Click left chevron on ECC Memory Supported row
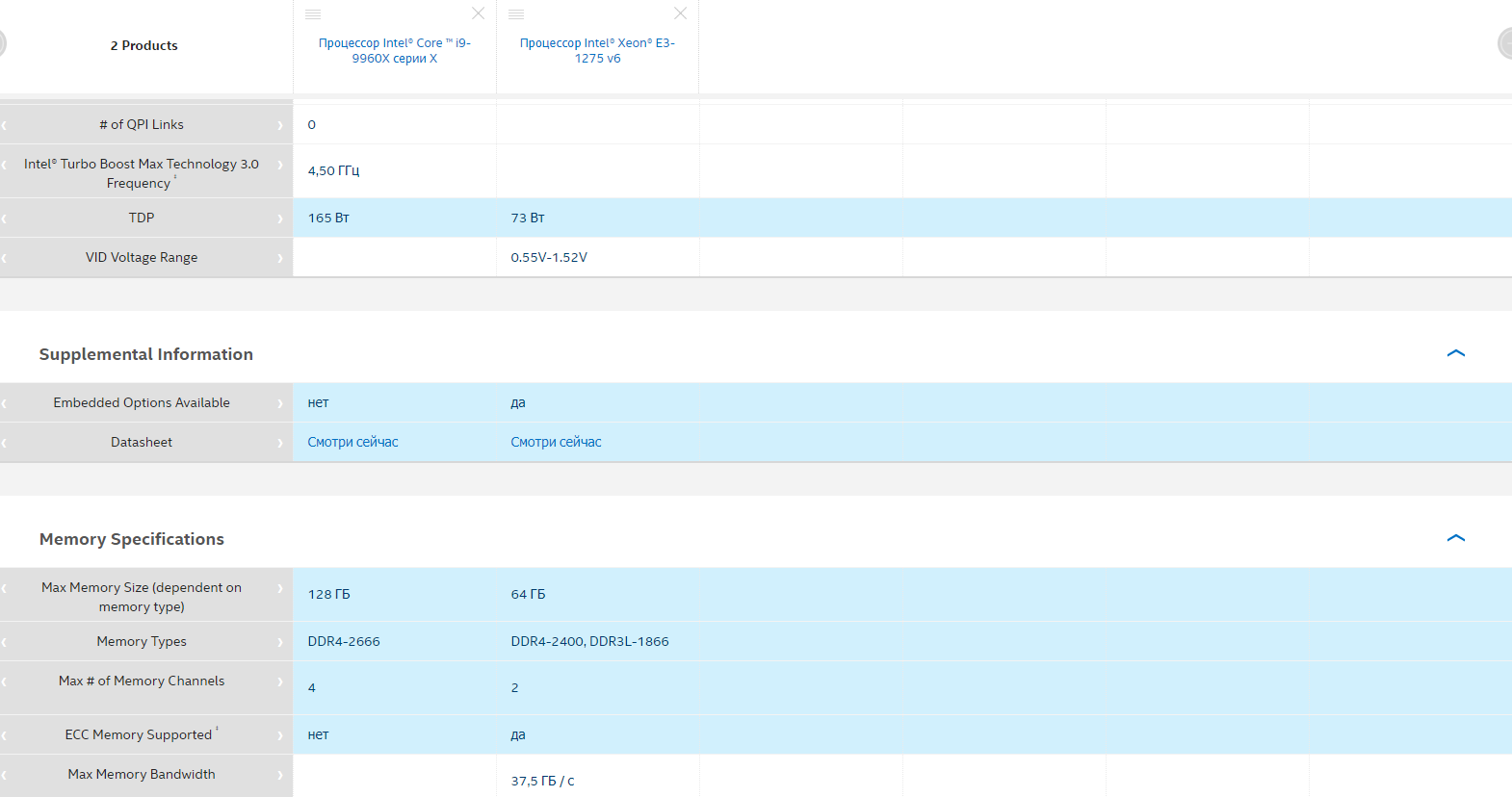 [x=5, y=735]
